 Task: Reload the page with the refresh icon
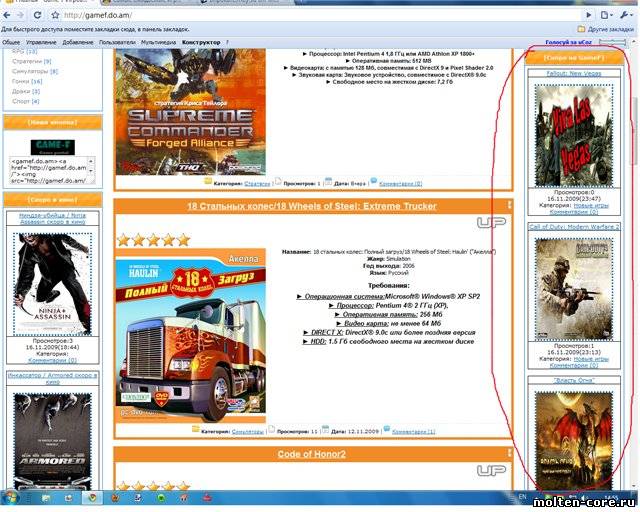click(x=37, y=15)
